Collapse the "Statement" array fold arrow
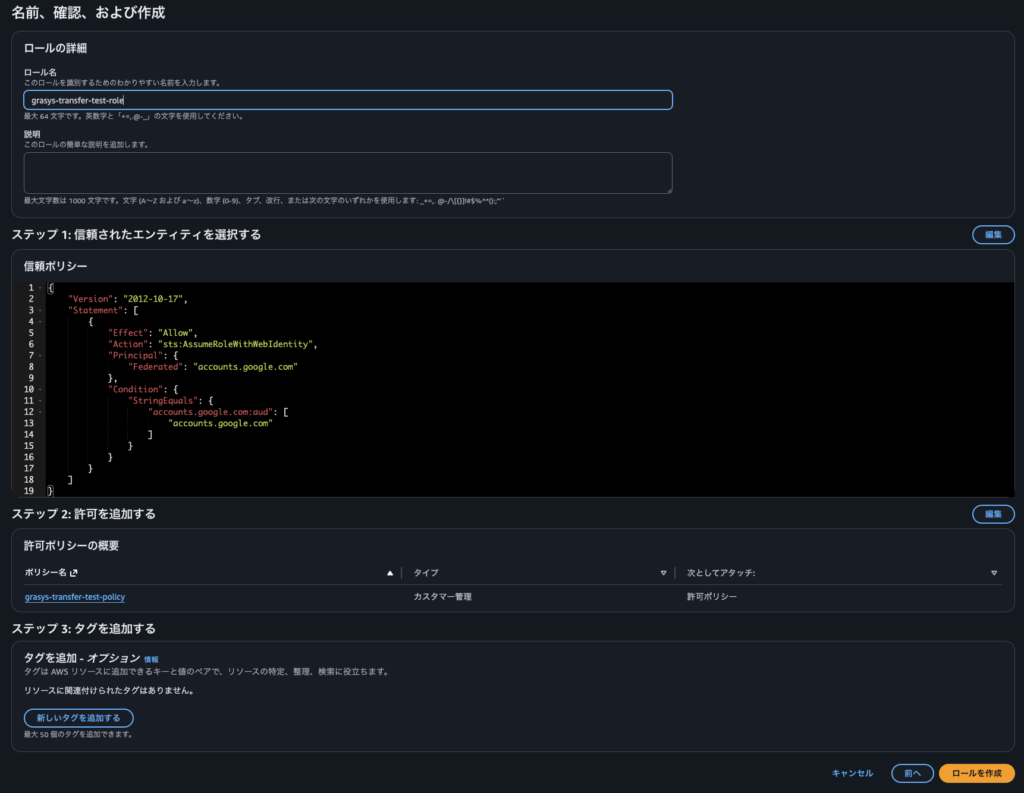The height and width of the screenshot is (793, 1024). pyautogui.click(x=40, y=310)
